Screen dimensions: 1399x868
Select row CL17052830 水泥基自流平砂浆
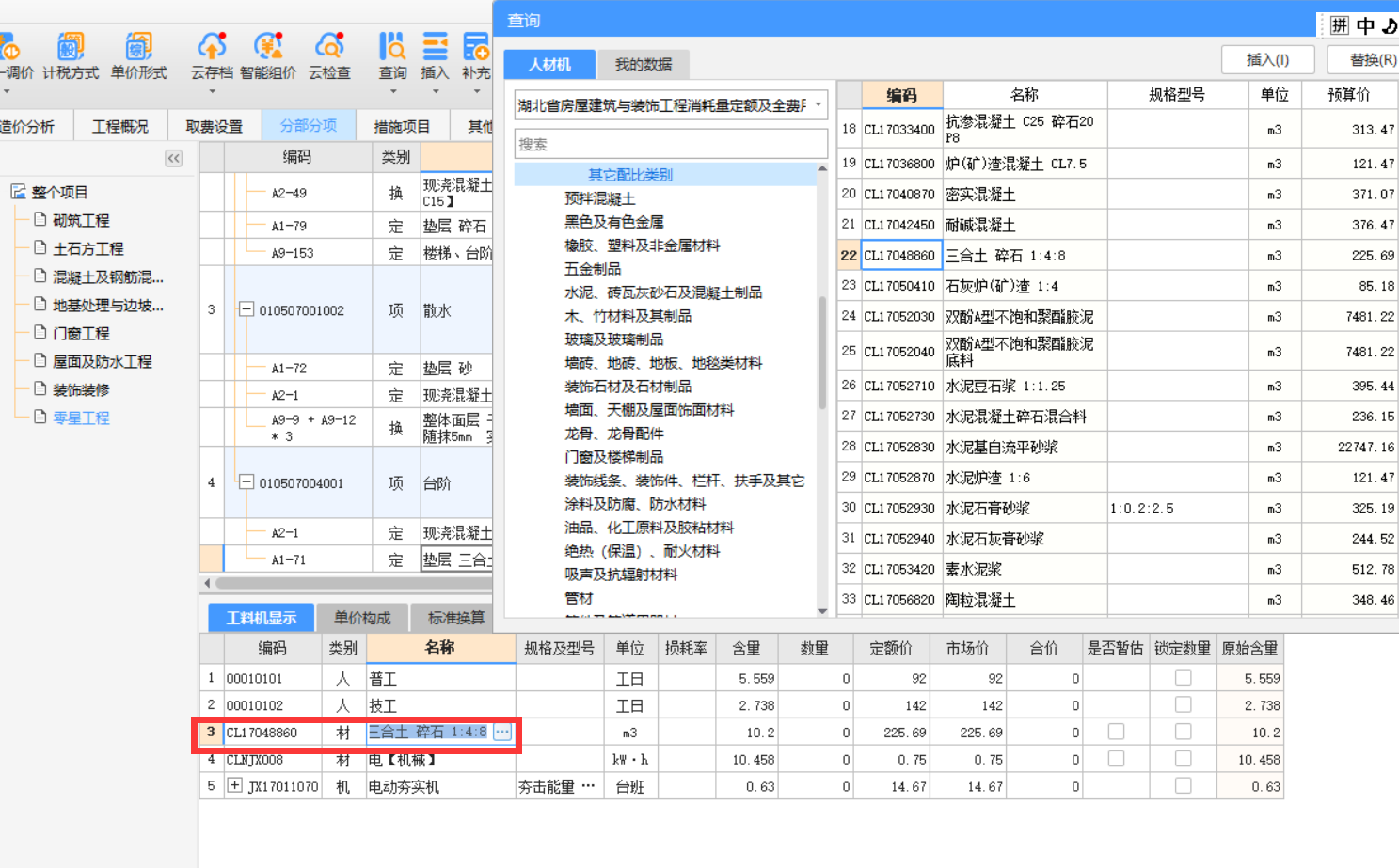pos(1118,447)
